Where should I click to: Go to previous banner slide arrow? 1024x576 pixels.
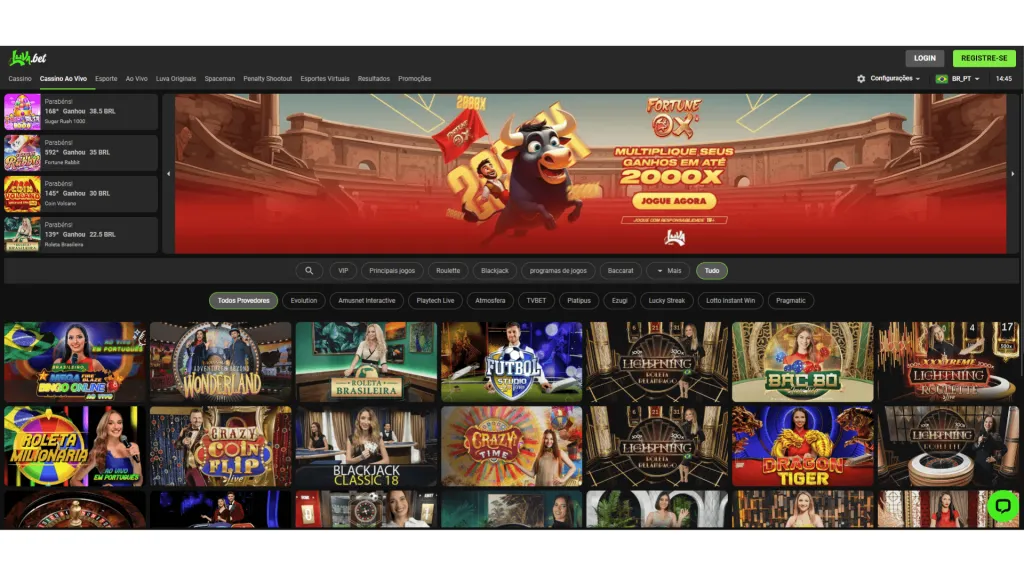(x=168, y=174)
